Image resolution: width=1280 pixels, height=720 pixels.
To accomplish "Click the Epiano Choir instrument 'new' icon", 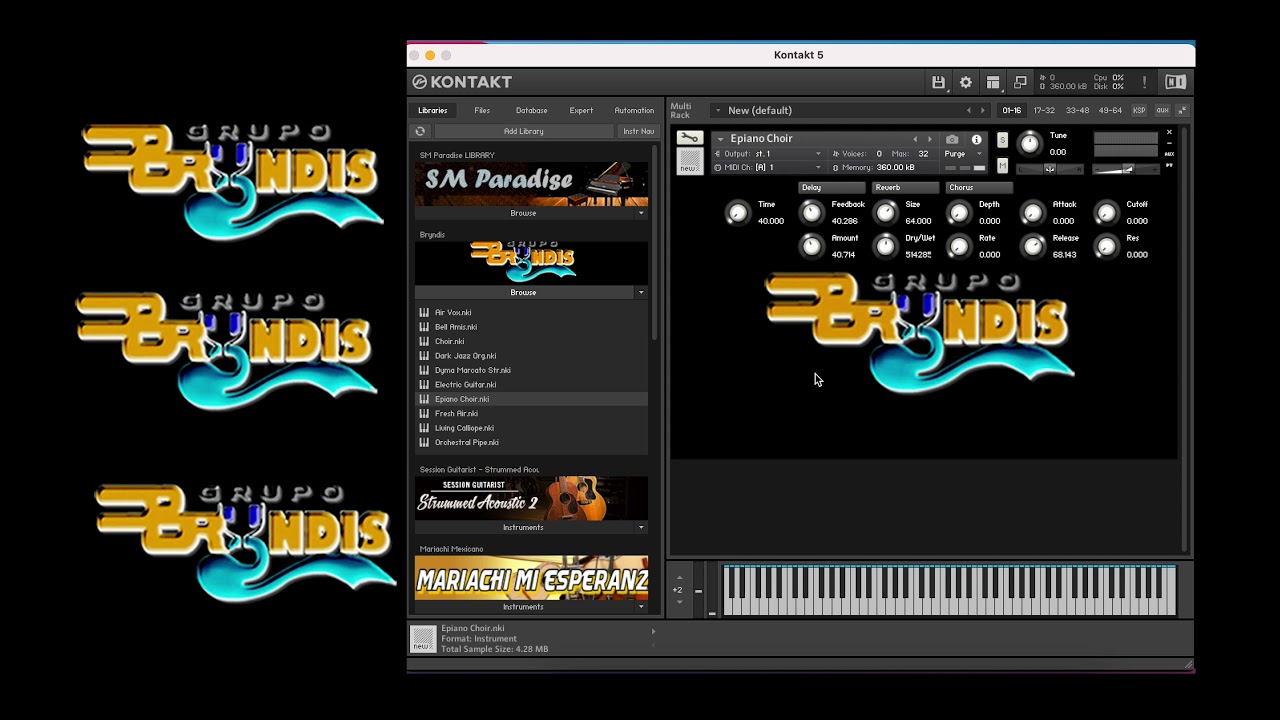I will [689, 161].
